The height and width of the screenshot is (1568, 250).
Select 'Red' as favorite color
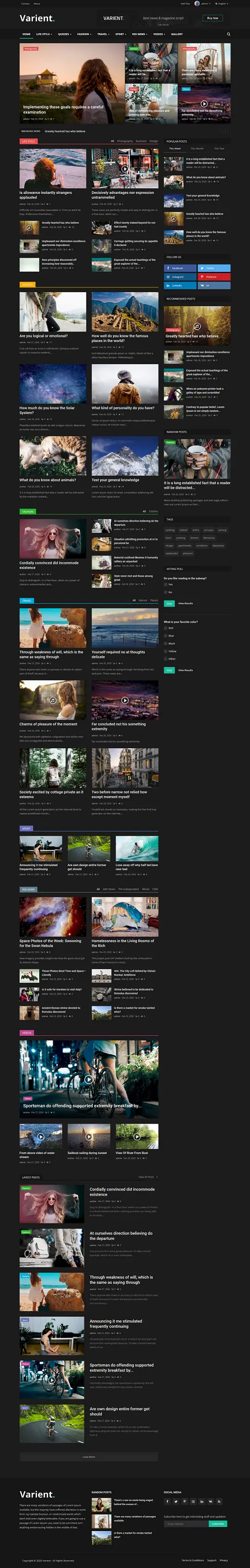(166, 628)
